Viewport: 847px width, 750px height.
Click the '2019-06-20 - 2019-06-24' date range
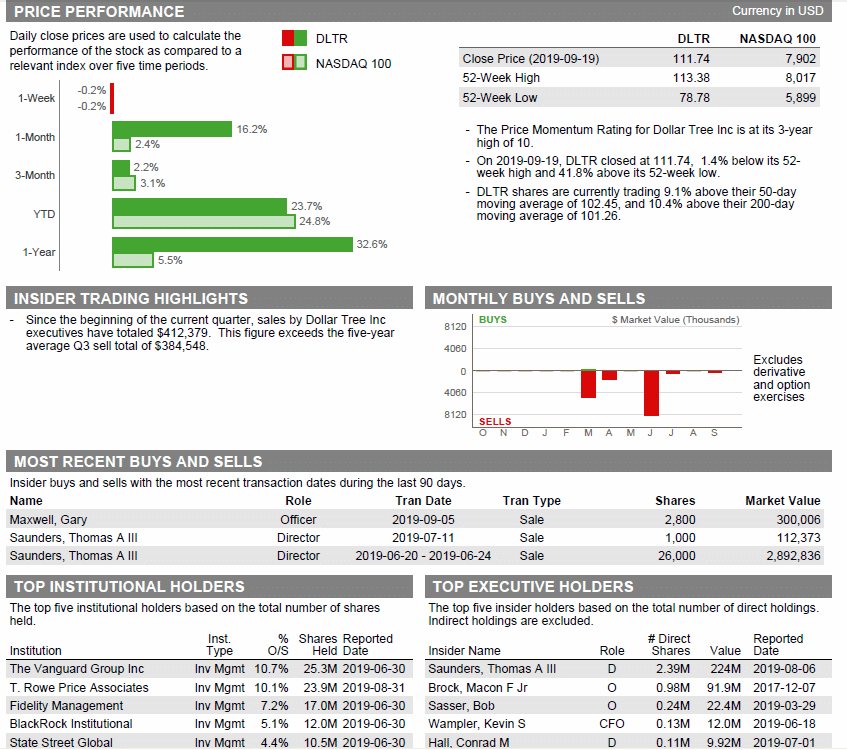423,556
